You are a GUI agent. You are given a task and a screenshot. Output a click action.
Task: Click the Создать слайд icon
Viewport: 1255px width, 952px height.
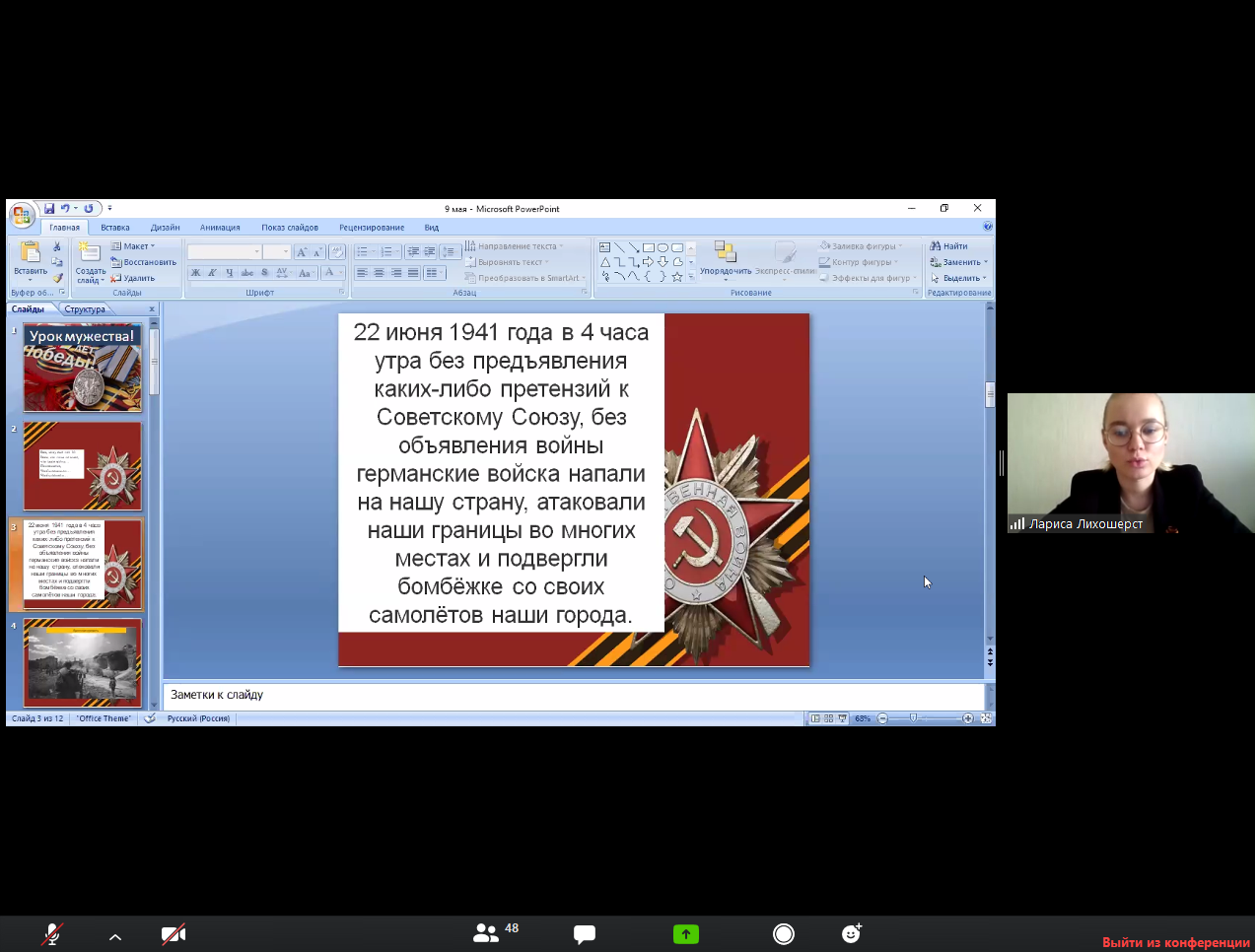(89, 253)
